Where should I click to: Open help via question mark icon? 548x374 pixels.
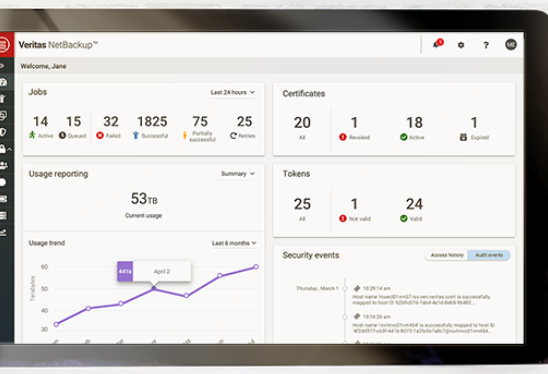pos(486,45)
